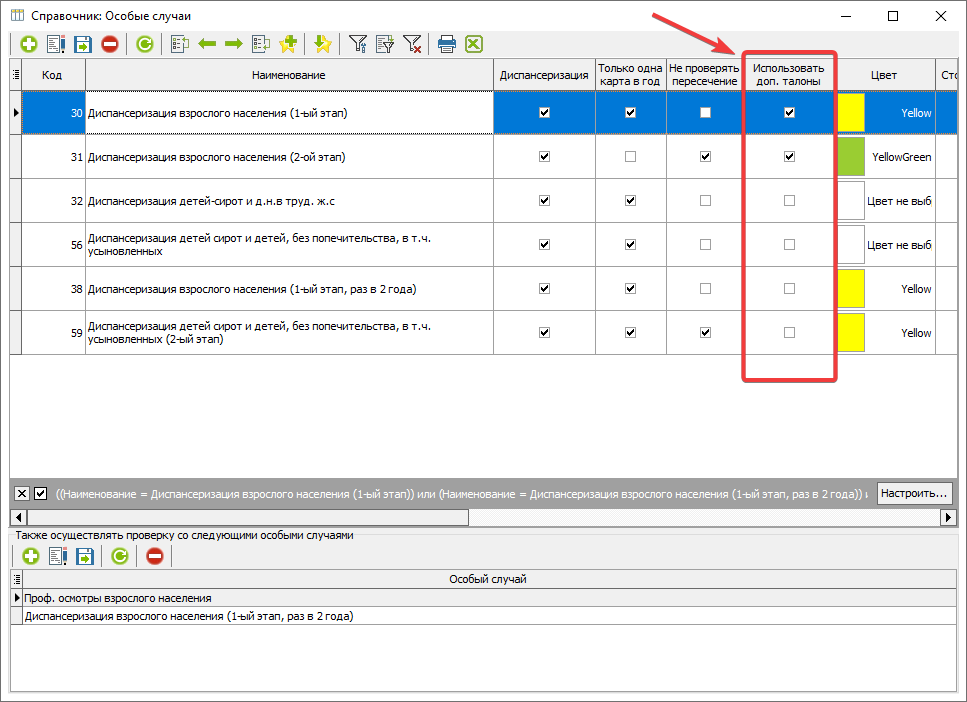Image resolution: width=967 pixels, height=702 pixels.
Task: Uncheck Не проверять пересечение for code 59
Action: (x=706, y=332)
